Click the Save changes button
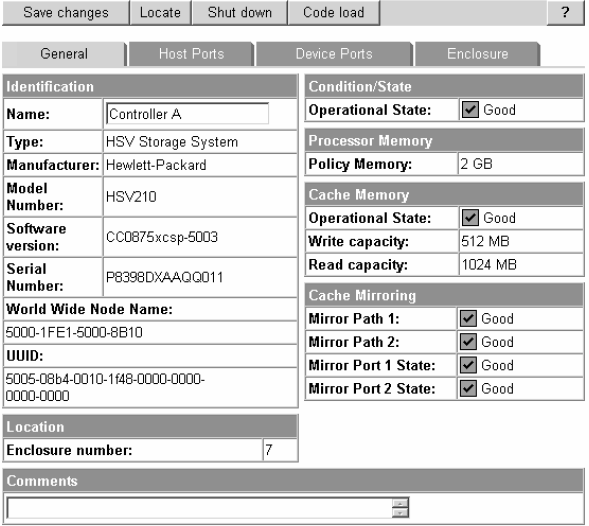Viewport: 589px width, 526px height. click(66, 12)
